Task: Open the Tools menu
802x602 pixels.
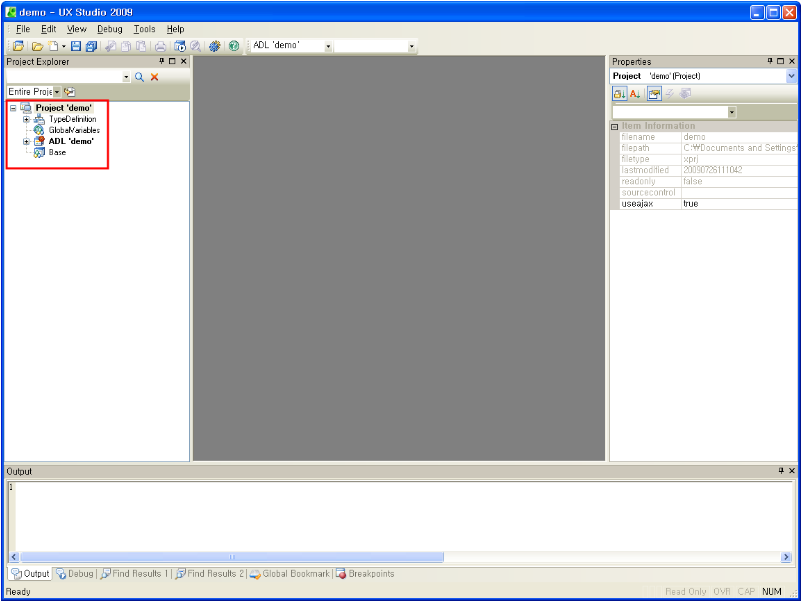Action: [144, 29]
